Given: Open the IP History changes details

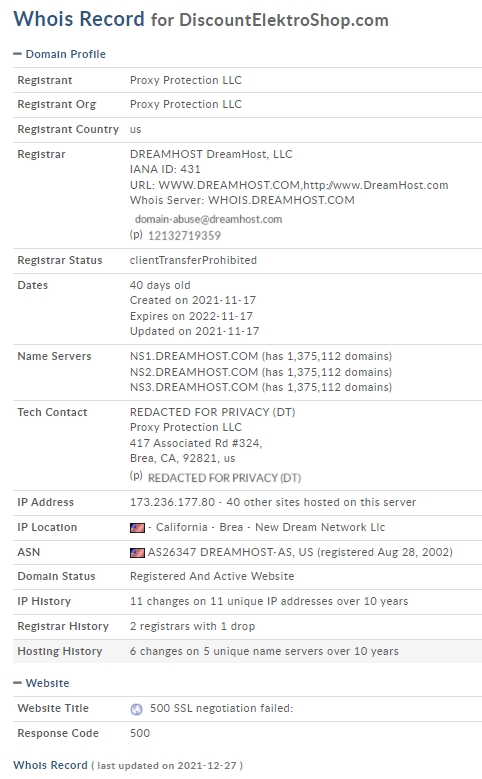Looking at the screenshot, I should point(269,601).
